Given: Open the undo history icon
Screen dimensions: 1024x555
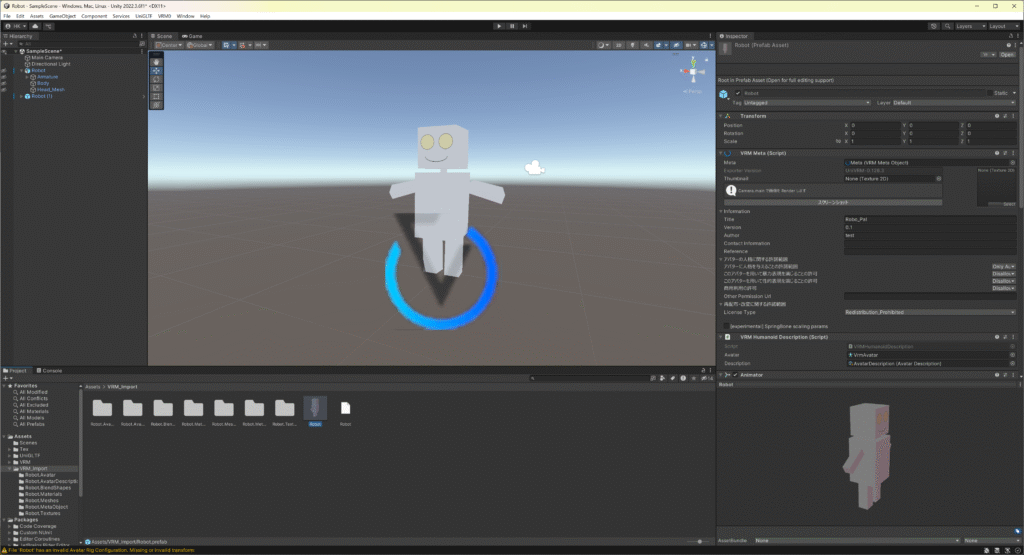Looking at the screenshot, I should click(x=934, y=26).
